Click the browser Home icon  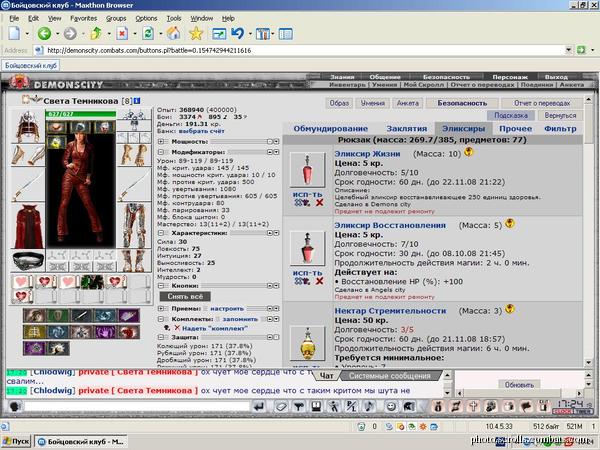click(x=173, y=34)
